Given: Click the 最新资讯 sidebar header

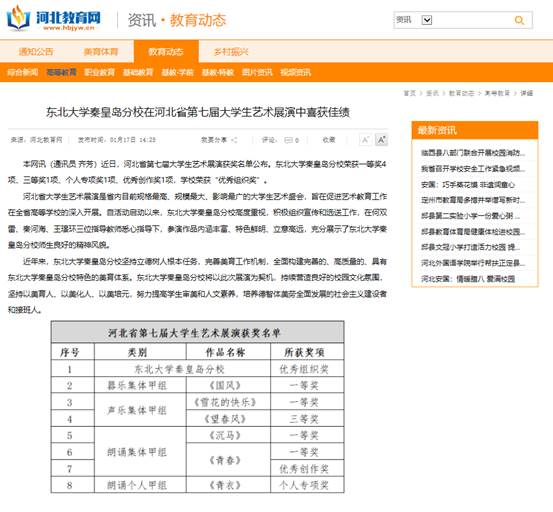Looking at the screenshot, I should [x=475, y=130].
